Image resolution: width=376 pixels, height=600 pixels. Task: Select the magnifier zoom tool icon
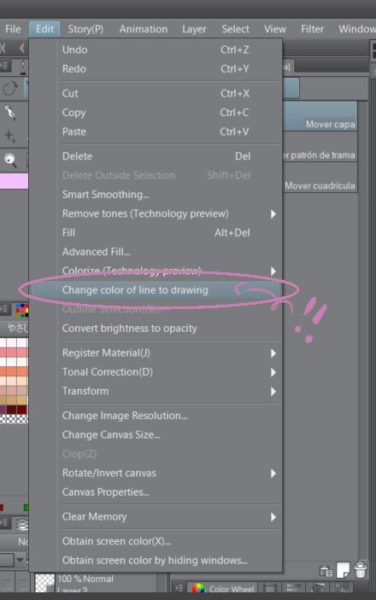[10, 160]
